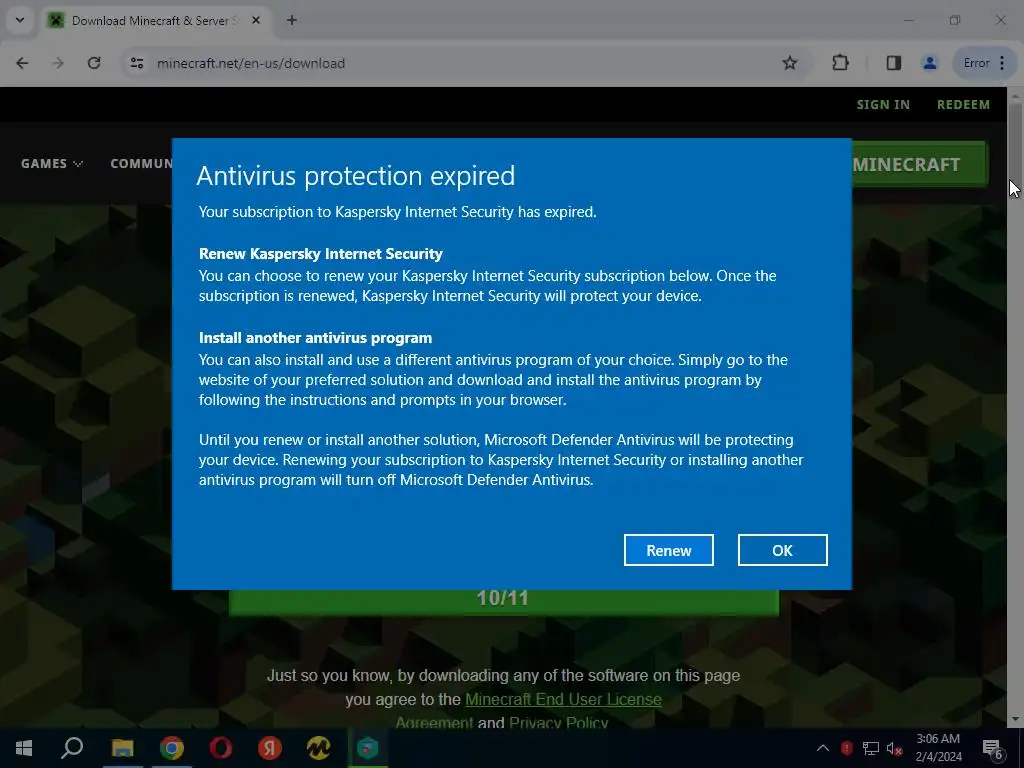Open the Privacy Policy link
The width and height of the screenshot is (1024, 768).
[x=558, y=722]
